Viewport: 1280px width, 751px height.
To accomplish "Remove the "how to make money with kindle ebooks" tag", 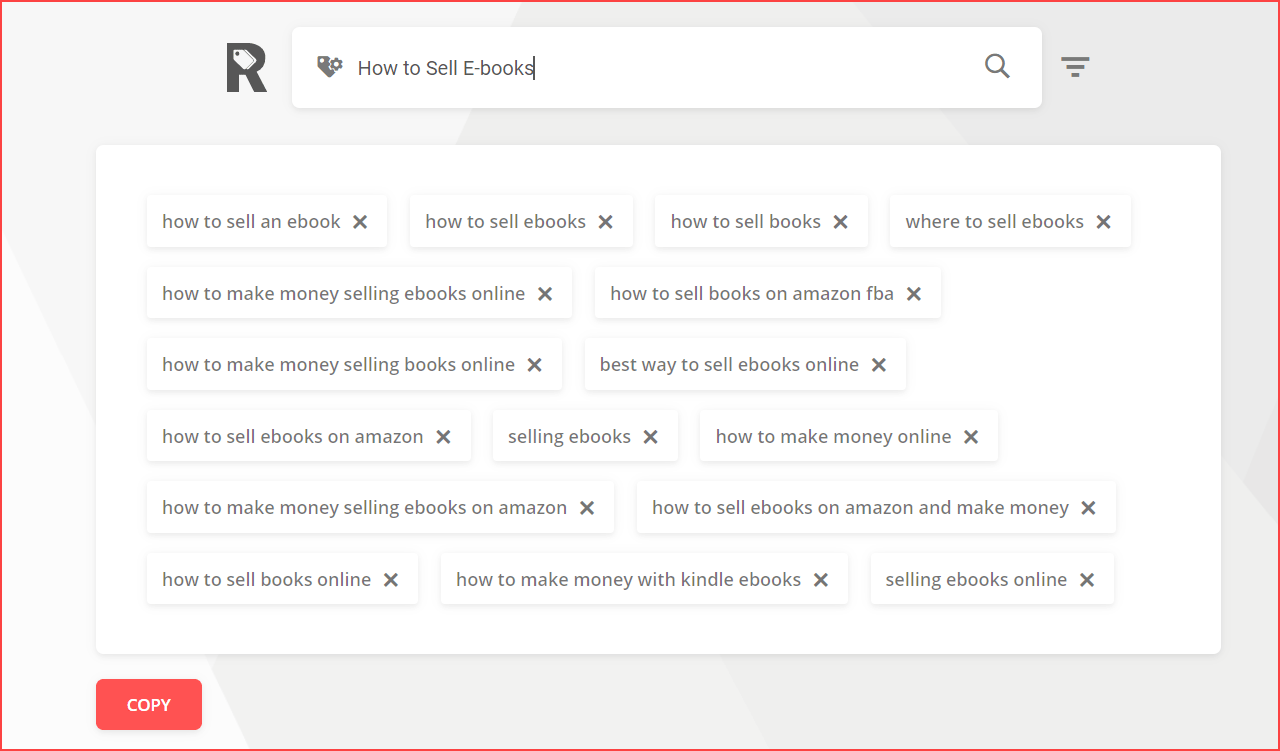I will (x=820, y=580).
